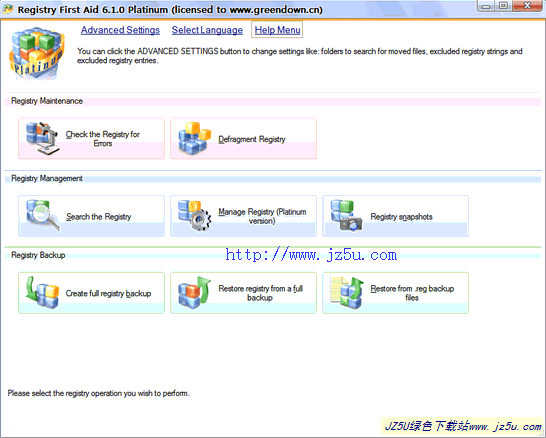546x438 pixels.
Task: Choose Restore registry from a full backup
Action: click(x=243, y=293)
